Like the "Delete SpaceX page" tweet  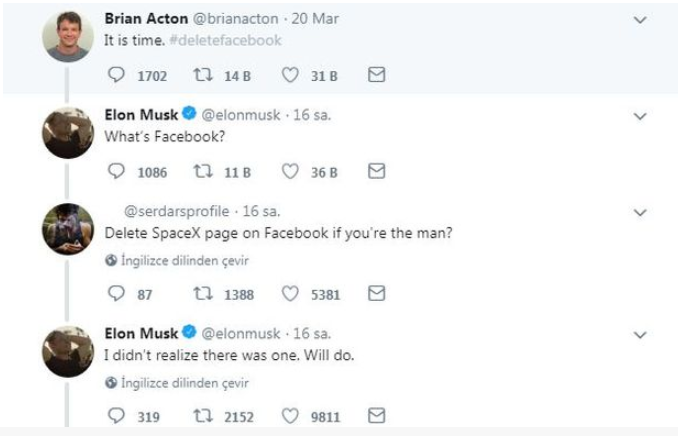pos(290,294)
